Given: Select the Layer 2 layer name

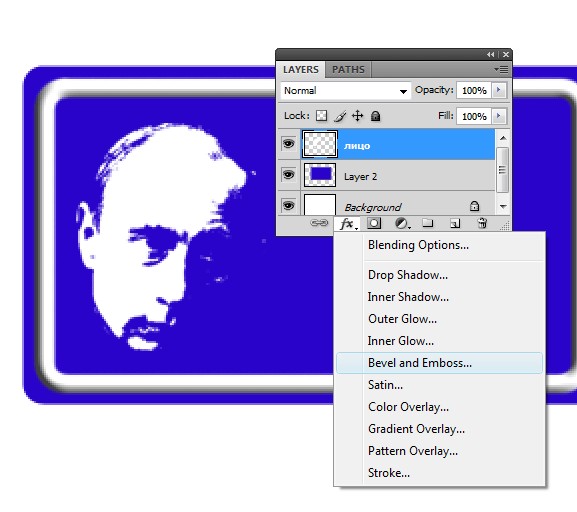Looking at the screenshot, I should 360,177.
